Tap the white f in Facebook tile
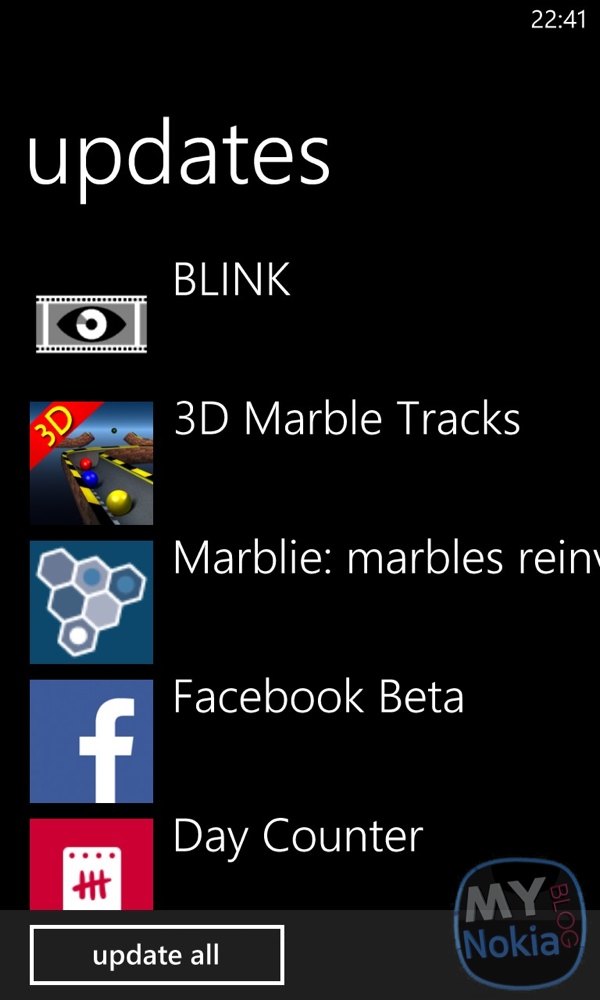 point(107,750)
